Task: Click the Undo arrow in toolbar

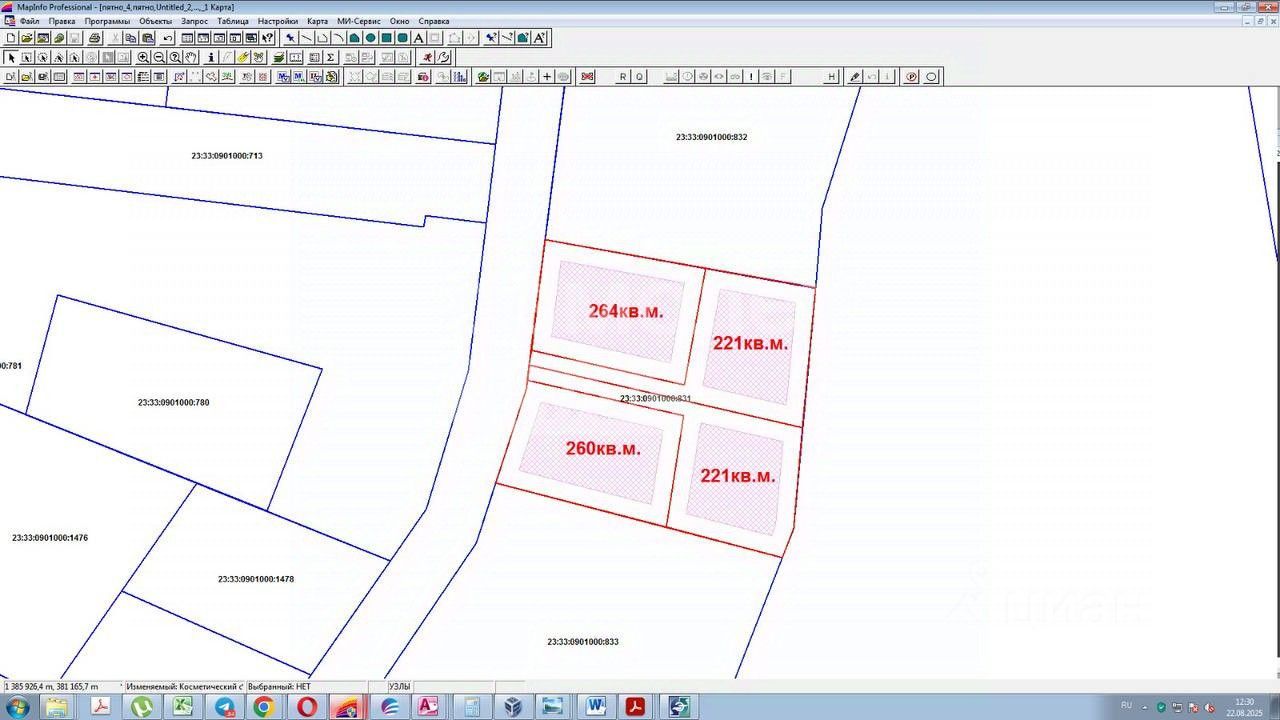Action: tap(168, 38)
